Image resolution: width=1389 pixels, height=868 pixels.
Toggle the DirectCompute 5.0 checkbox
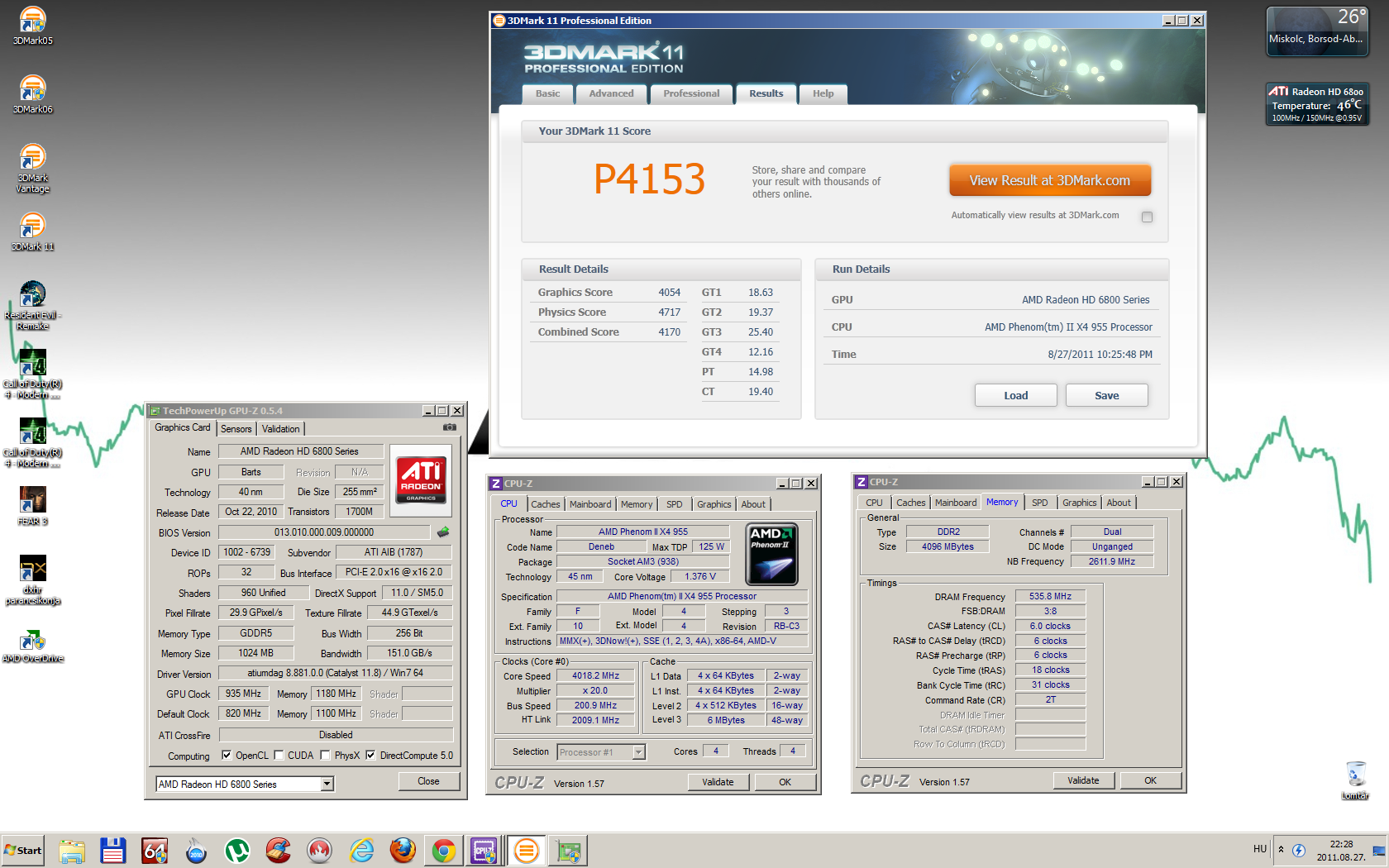pyautogui.click(x=370, y=755)
